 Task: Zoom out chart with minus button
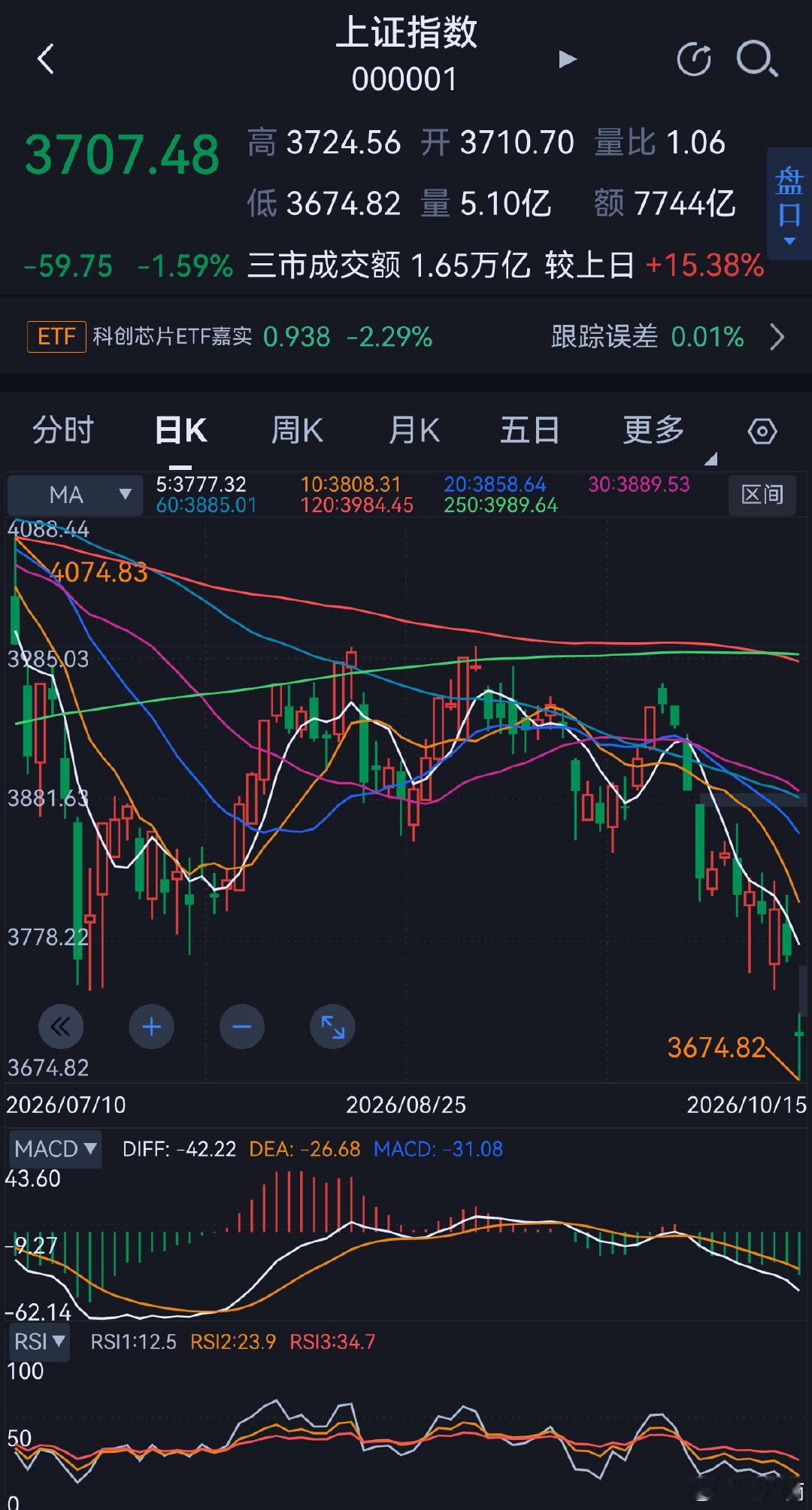(x=242, y=1026)
